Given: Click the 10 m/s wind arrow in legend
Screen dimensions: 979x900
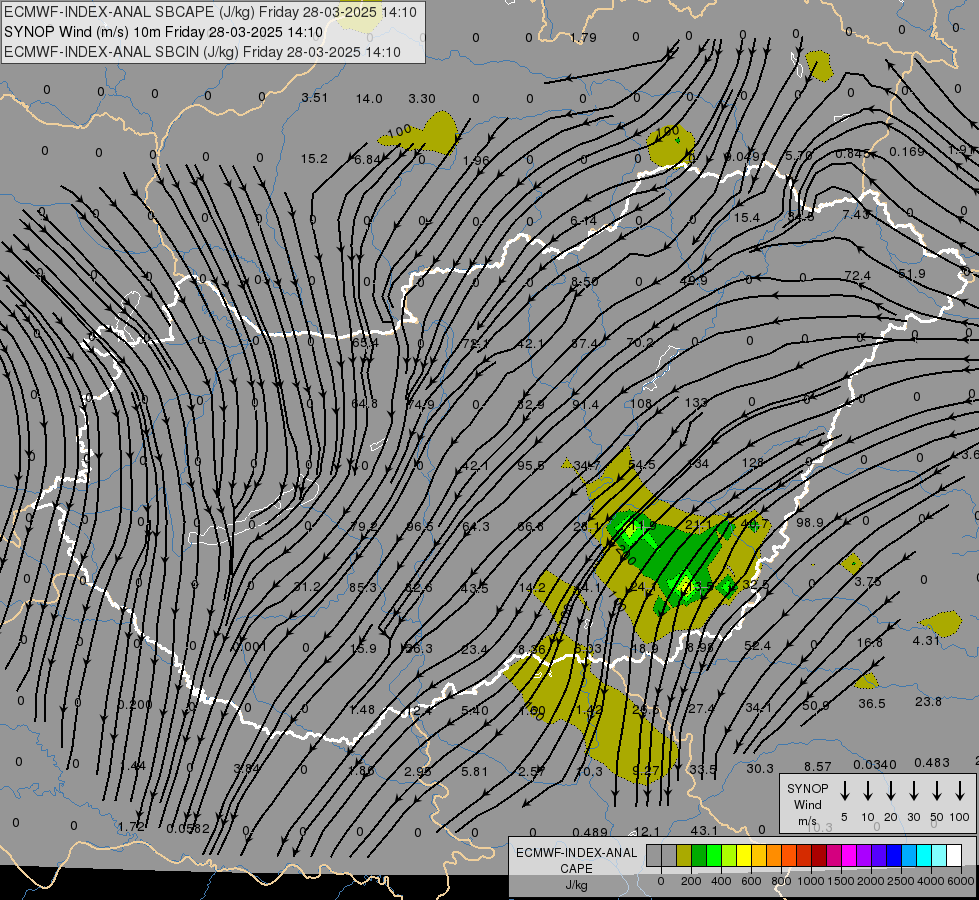Looking at the screenshot, I should coord(867,790).
